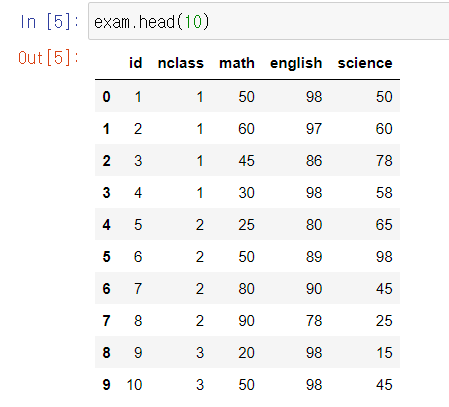Click math value 45 in index row 2
The height and width of the screenshot is (407, 449).
pyautogui.click(x=246, y=161)
